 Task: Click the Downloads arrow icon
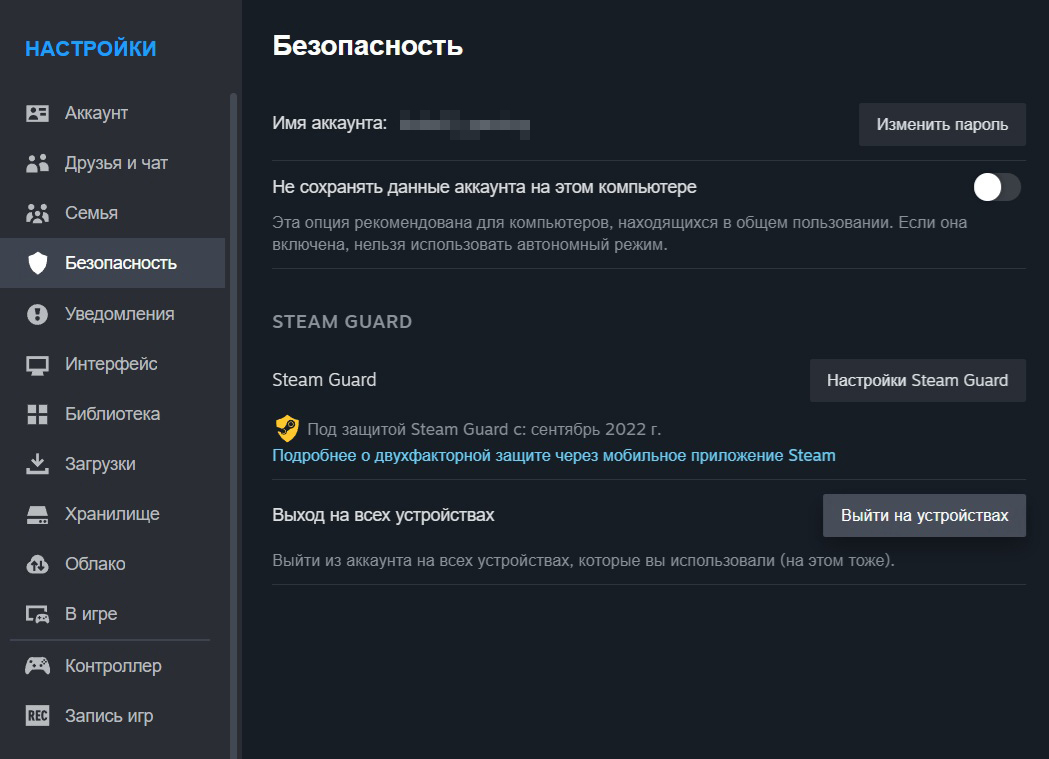coord(37,464)
